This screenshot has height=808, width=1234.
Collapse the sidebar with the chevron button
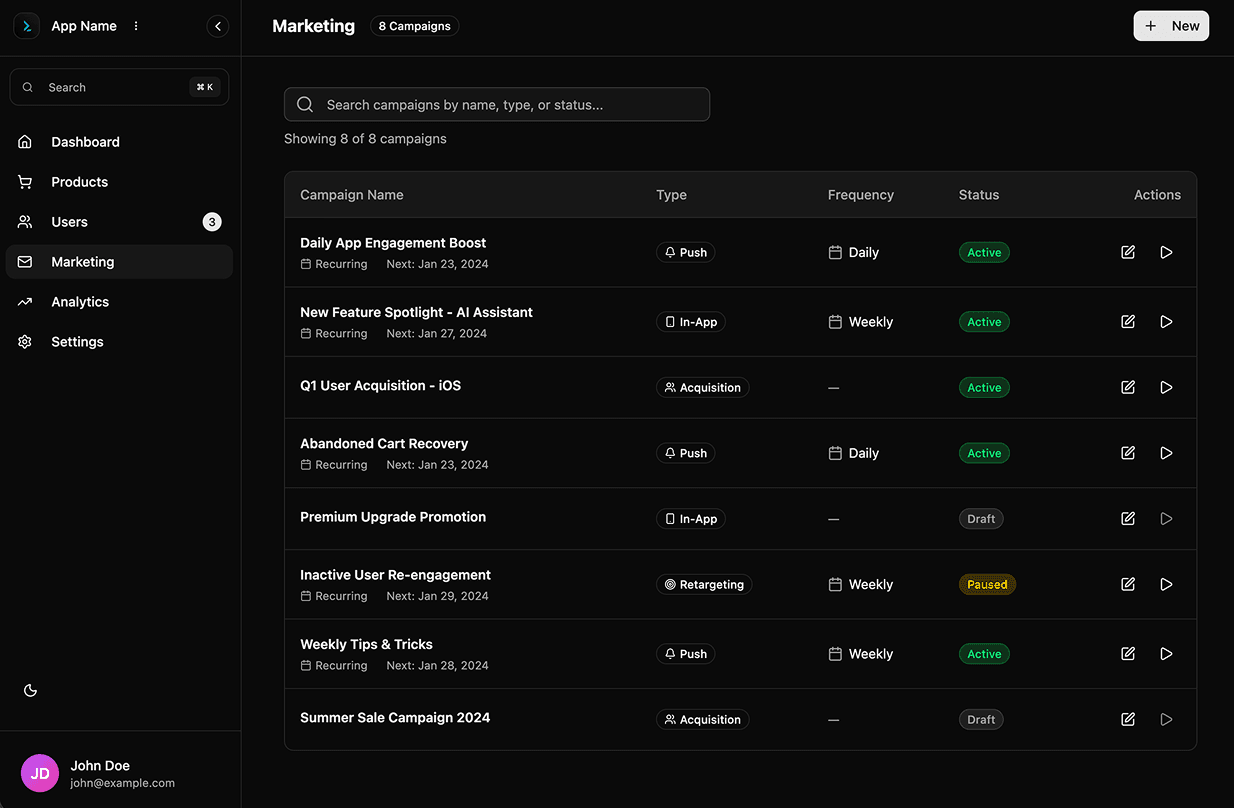218,26
